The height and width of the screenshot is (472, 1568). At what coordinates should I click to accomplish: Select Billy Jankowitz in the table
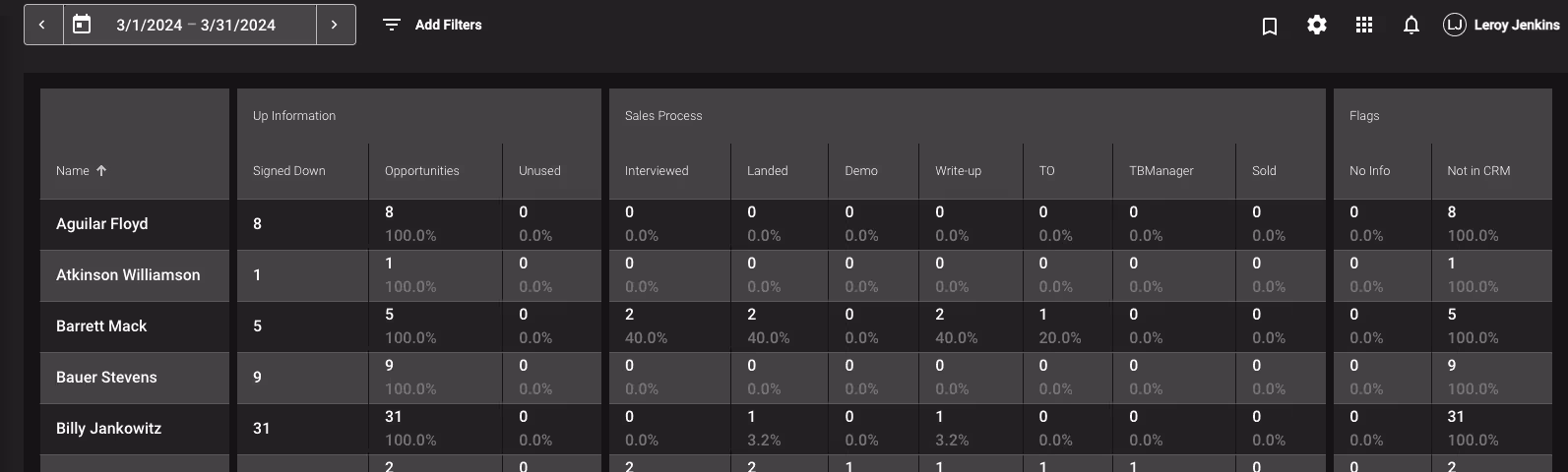pos(108,428)
